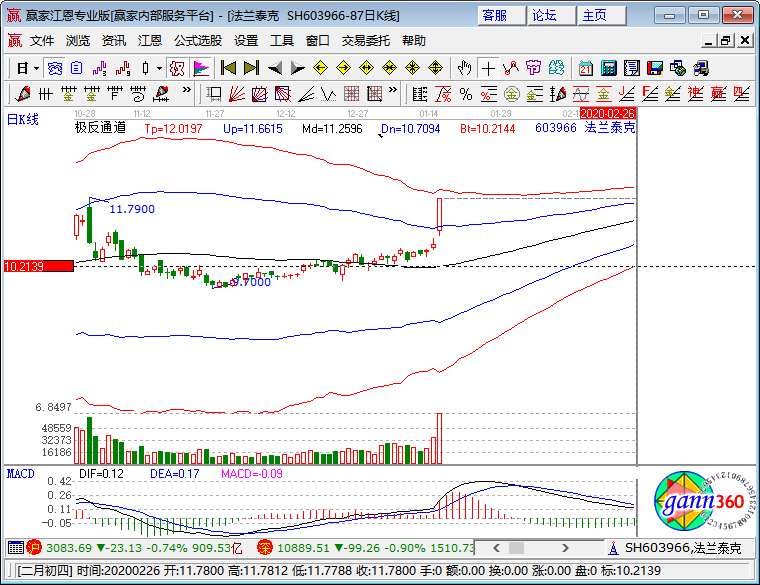Select the zigzag wave line tool
The height and width of the screenshot is (585, 760).
(x=329, y=94)
